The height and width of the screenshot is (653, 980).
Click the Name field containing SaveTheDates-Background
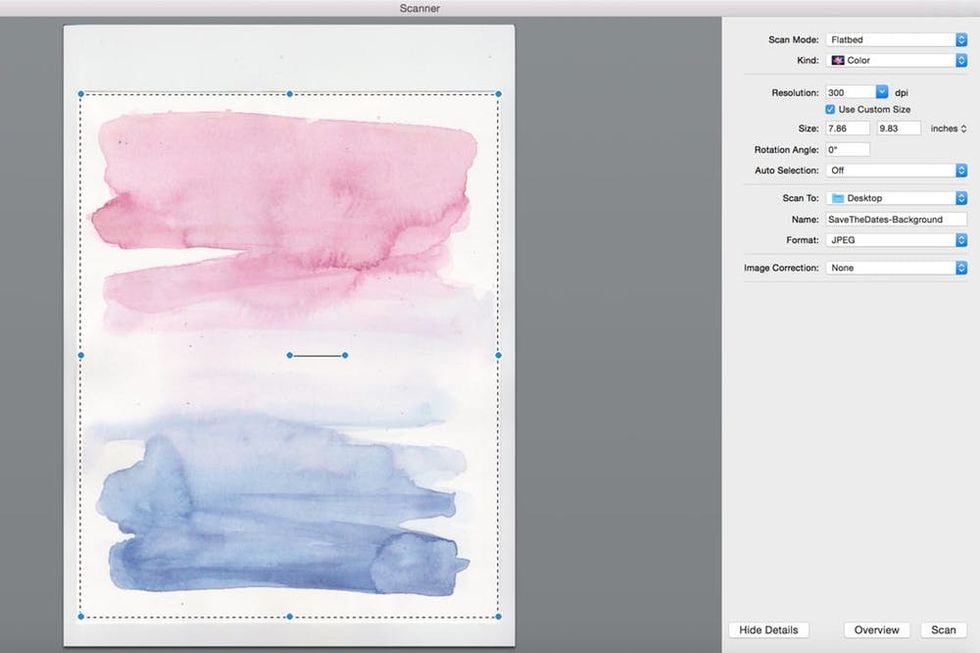[x=896, y=219]
